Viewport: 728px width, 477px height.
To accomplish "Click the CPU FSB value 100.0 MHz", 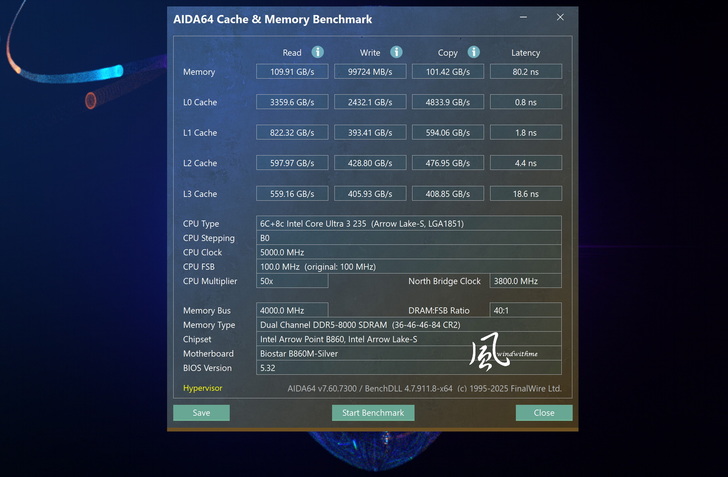I will pos(409,267).
